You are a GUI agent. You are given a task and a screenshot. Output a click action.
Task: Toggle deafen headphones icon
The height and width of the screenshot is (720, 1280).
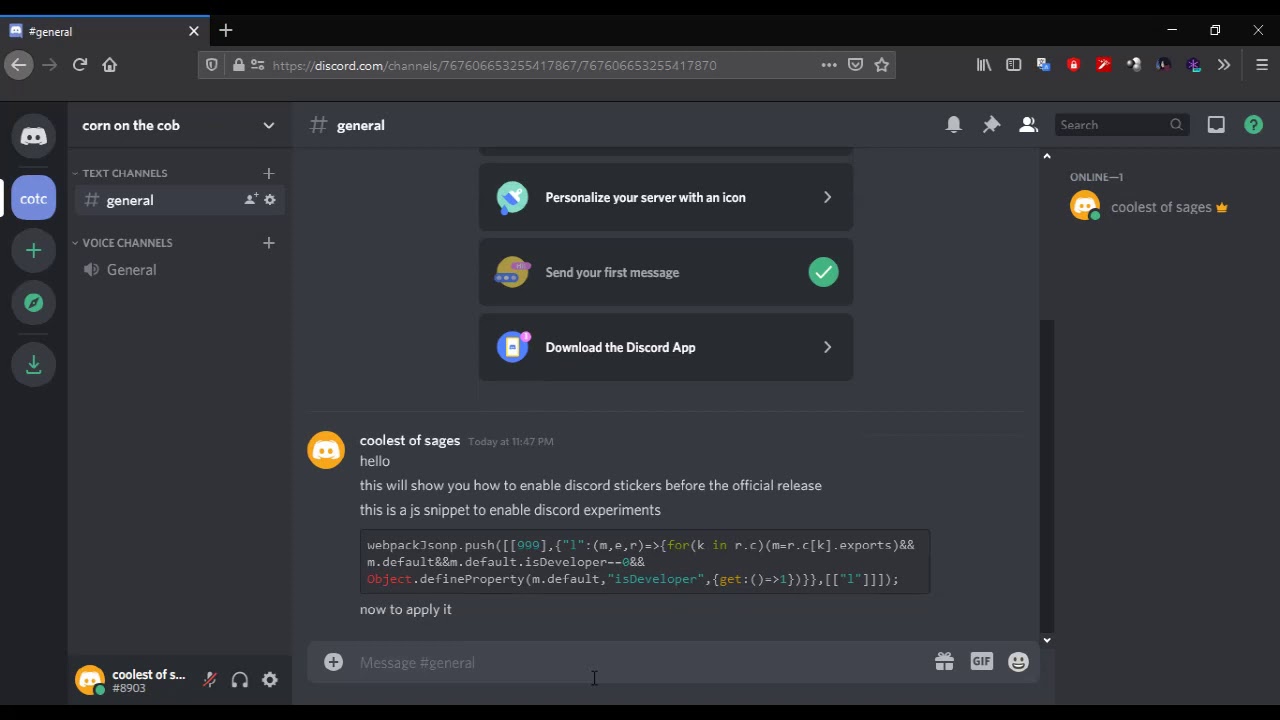click(x=240, y=680)
